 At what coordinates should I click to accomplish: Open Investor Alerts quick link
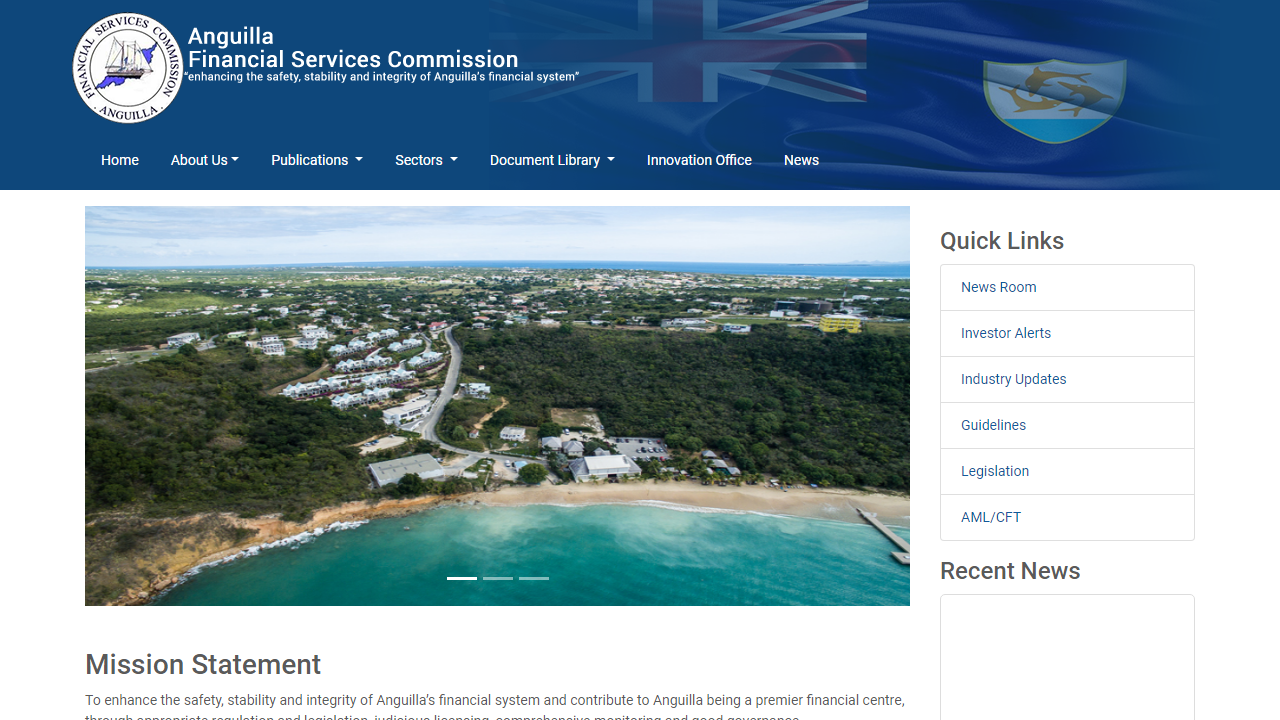coord(1005,333)
